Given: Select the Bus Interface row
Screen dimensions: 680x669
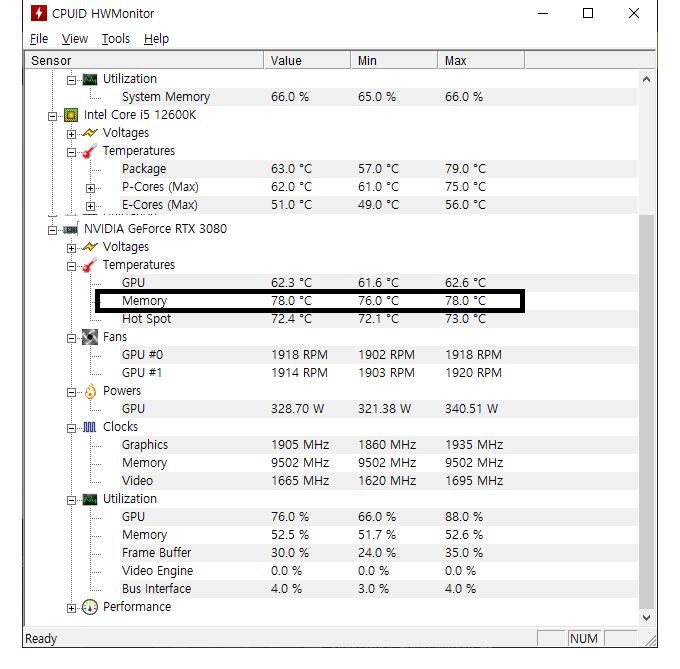Looking at the screenshot, I should click(379, 589).
